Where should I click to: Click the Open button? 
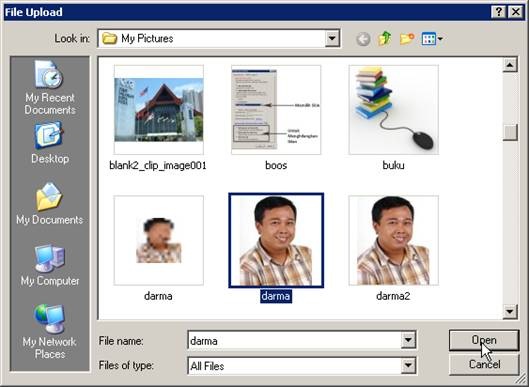click(484, 340)
